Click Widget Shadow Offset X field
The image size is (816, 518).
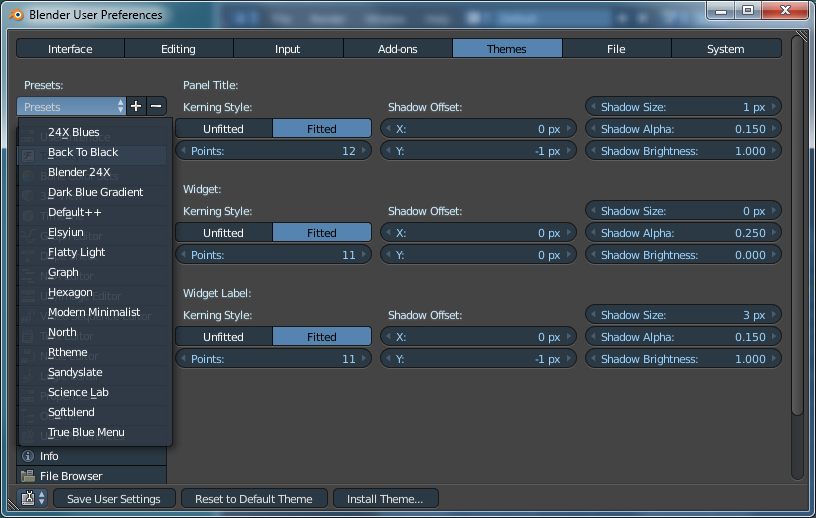478,233
